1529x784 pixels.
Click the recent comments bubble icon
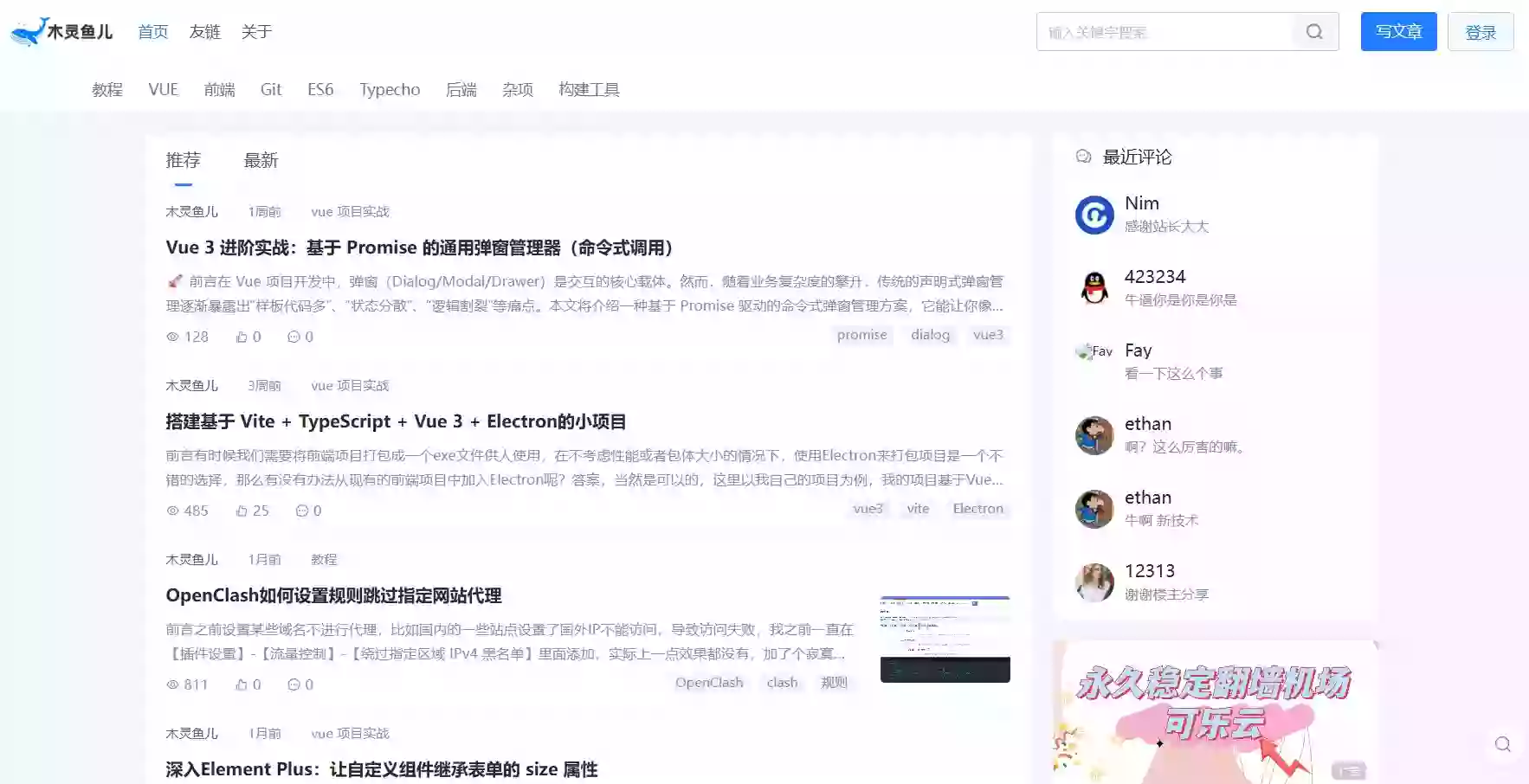[1083, 156]
